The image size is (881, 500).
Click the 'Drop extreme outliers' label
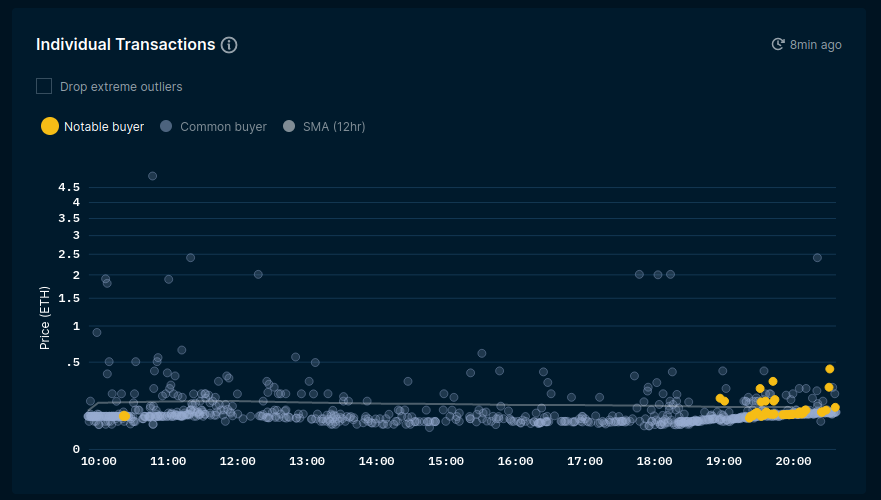pos(121,87)
